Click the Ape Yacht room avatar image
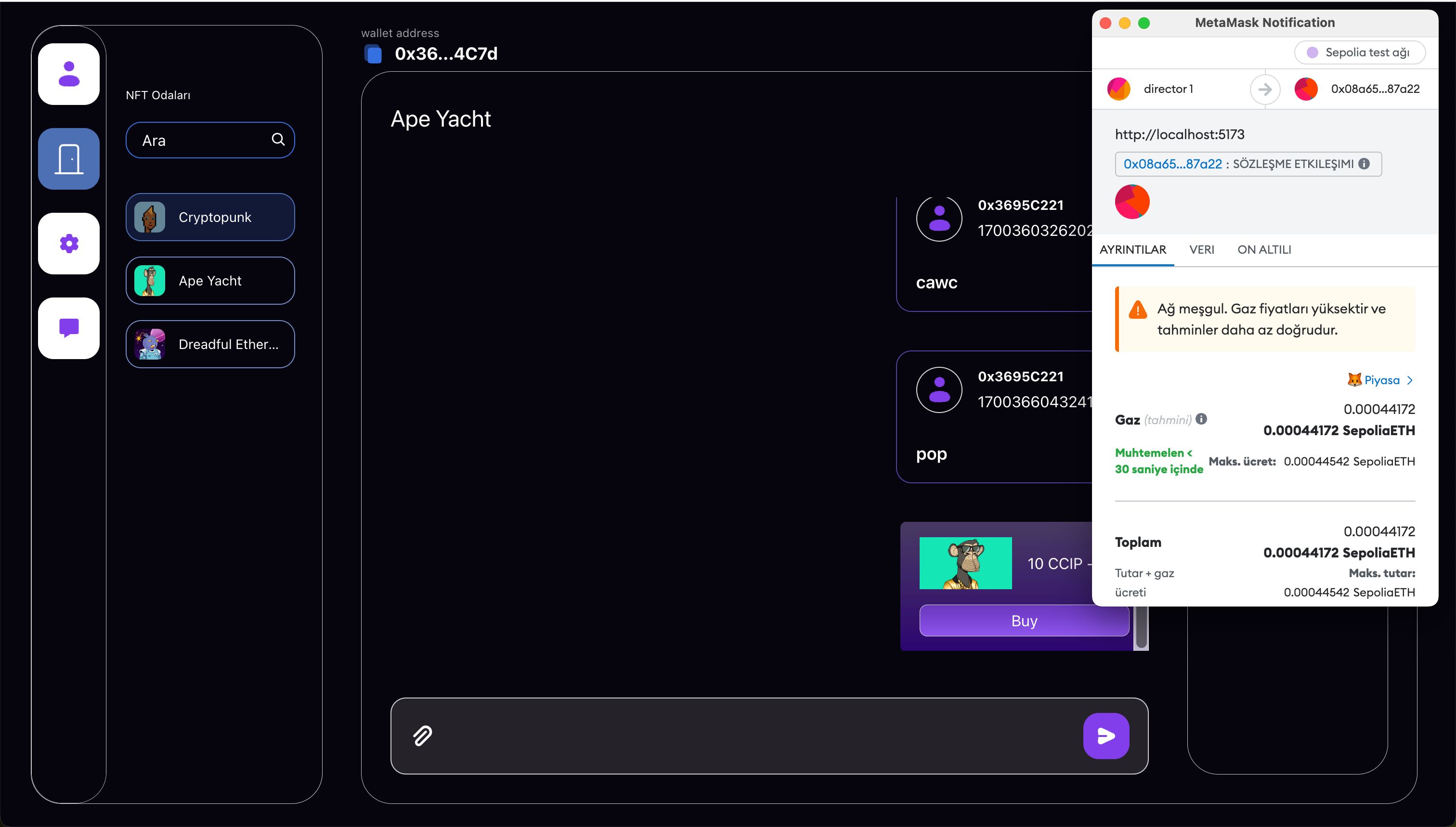Image resolution: width=1456 pixels, height=827 pixels. click(150, 281)
